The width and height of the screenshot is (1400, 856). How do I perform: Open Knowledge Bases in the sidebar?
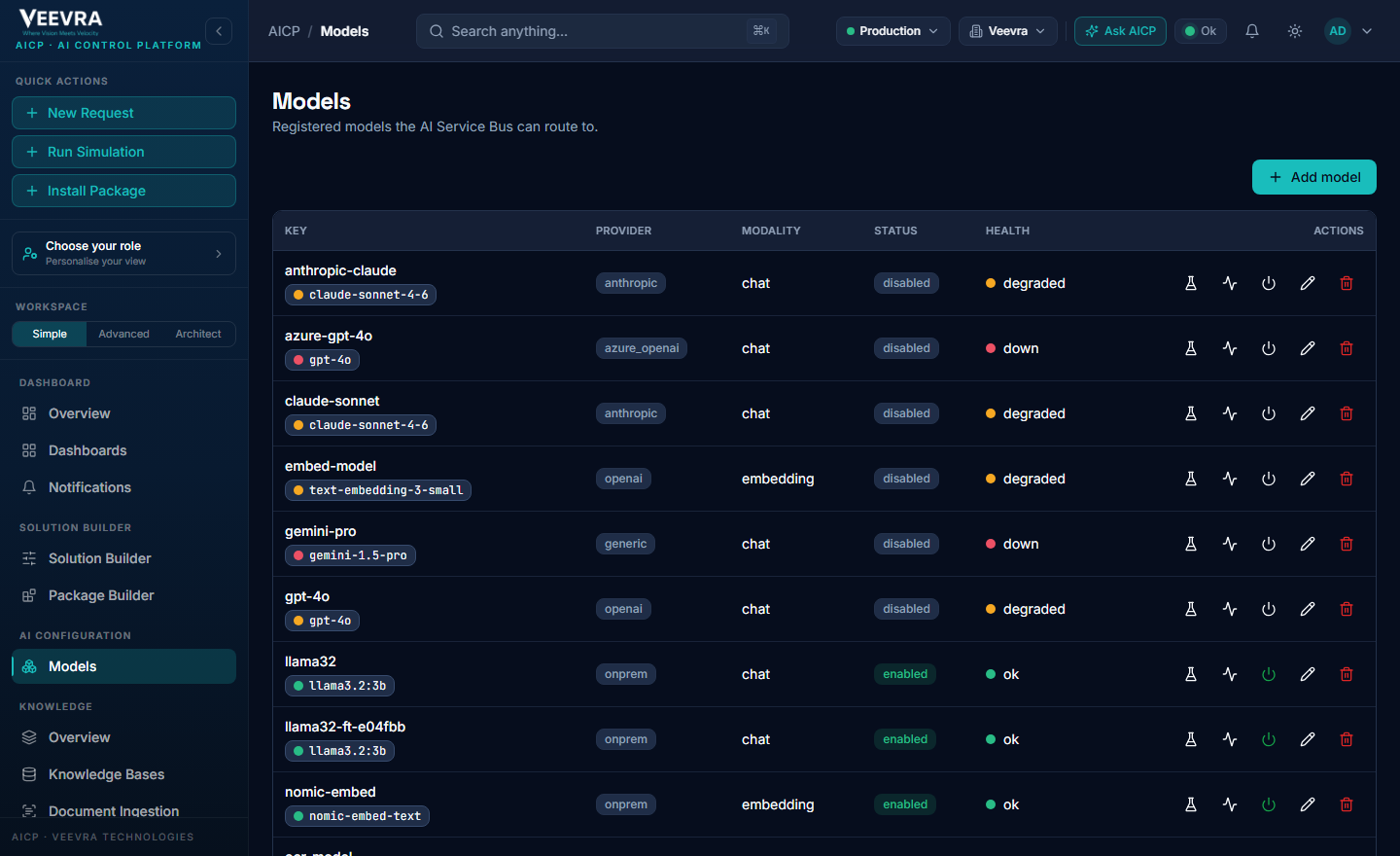click(x=123, y=774)
